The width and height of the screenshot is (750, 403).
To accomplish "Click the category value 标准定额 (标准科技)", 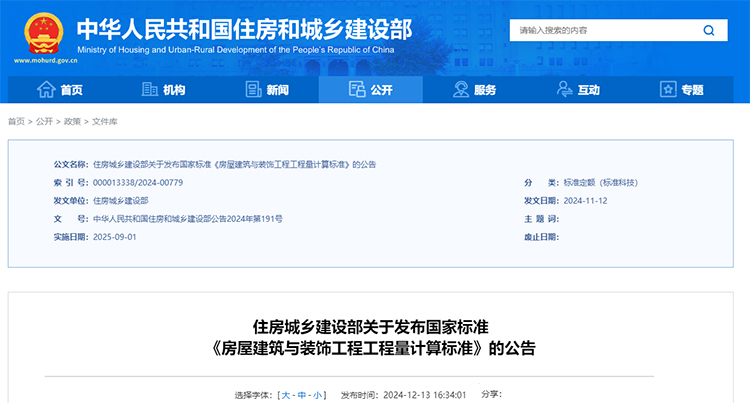I will click(x=601, y=183).
